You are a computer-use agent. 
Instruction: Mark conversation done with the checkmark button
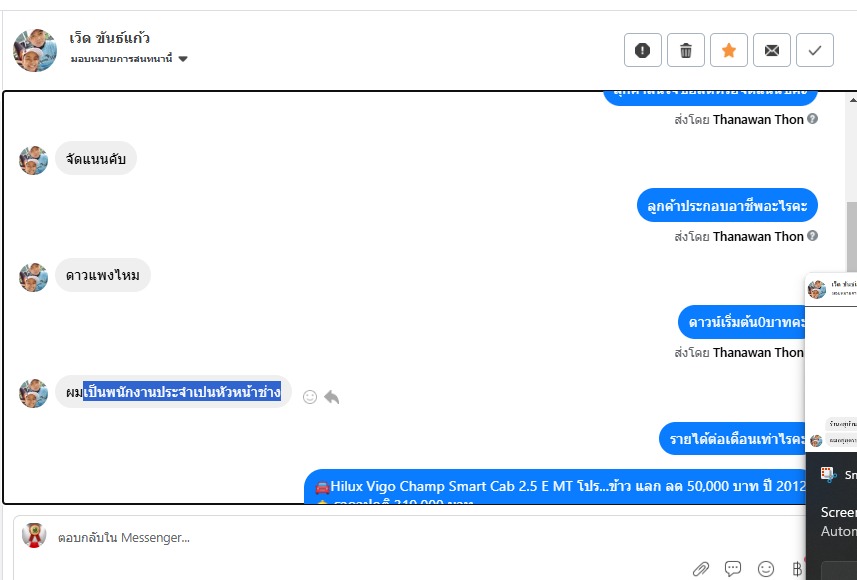(x=815, y=50)
